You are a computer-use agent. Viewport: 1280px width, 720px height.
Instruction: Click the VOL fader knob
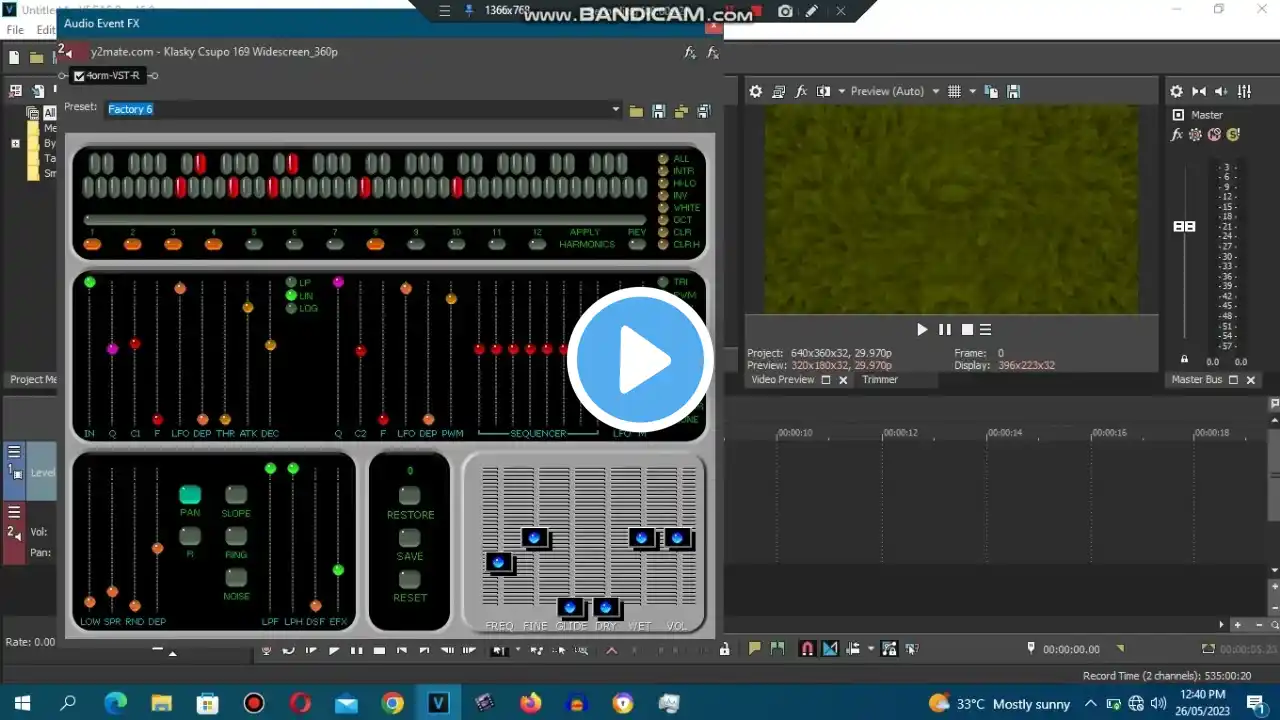pos(678,538)
